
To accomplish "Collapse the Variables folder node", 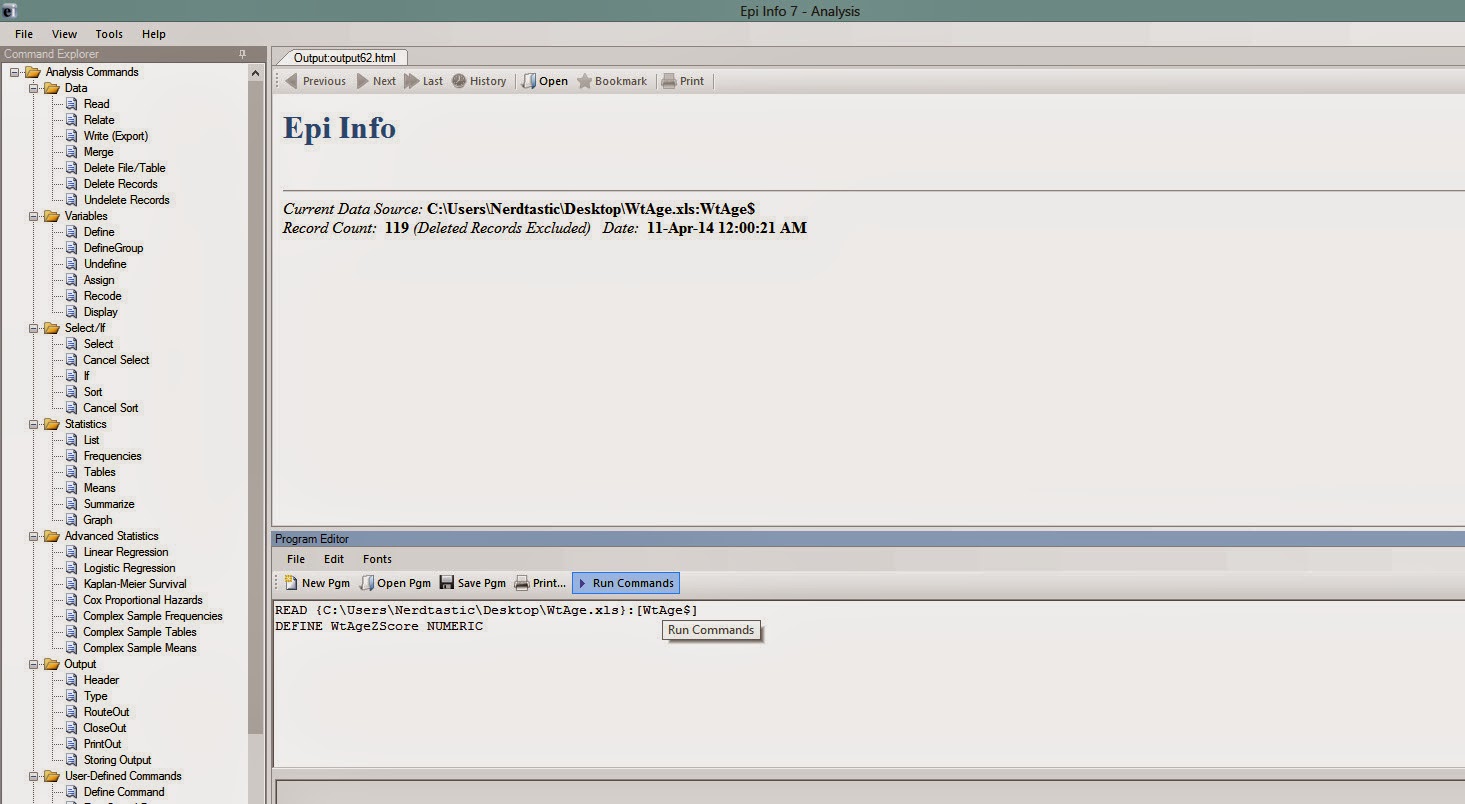I will point(34,216).
